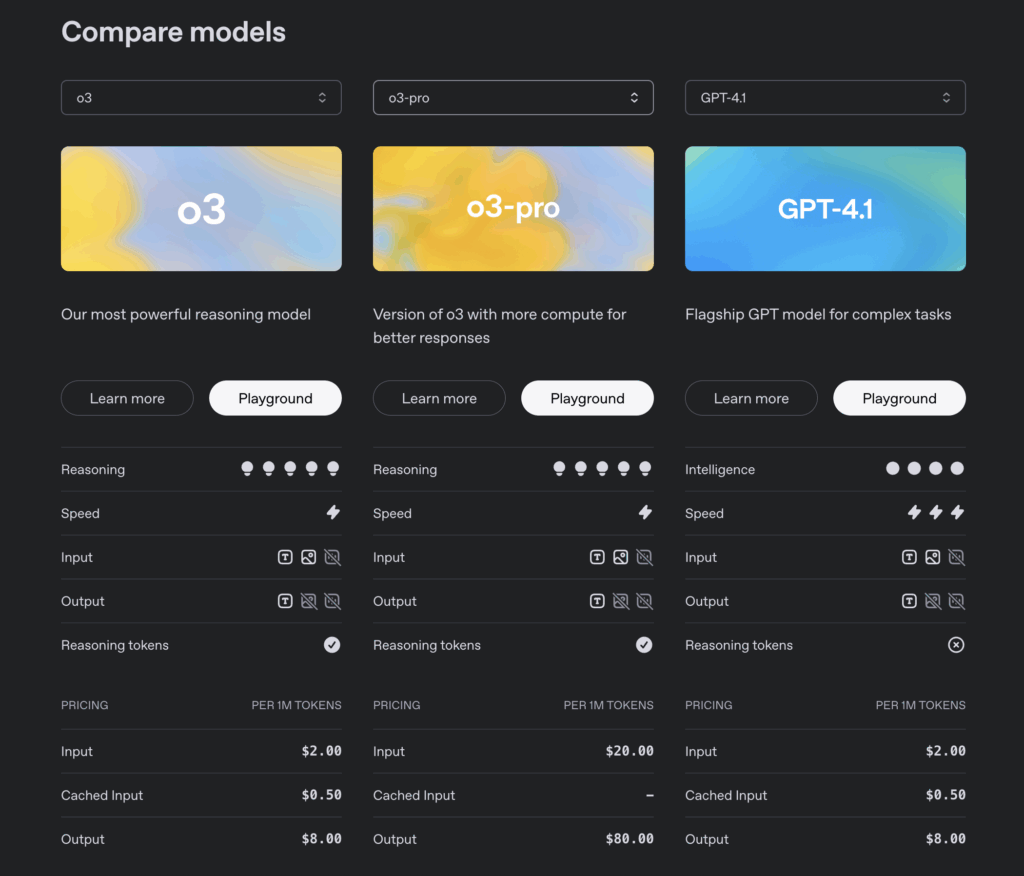Open the o3 model selector dropdown
The width and height of the screenshot is (1024, 876).
coord(201,98)
